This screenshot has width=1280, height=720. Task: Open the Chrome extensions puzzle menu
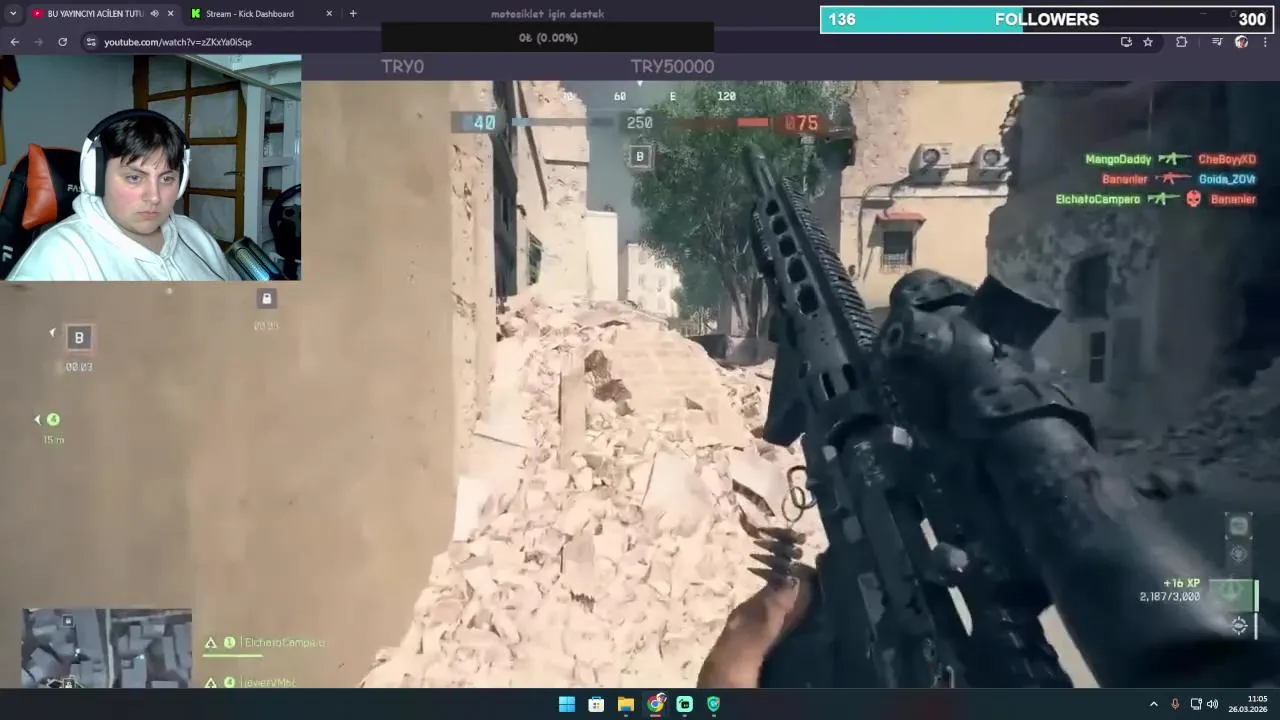[x=1182, y=42]
